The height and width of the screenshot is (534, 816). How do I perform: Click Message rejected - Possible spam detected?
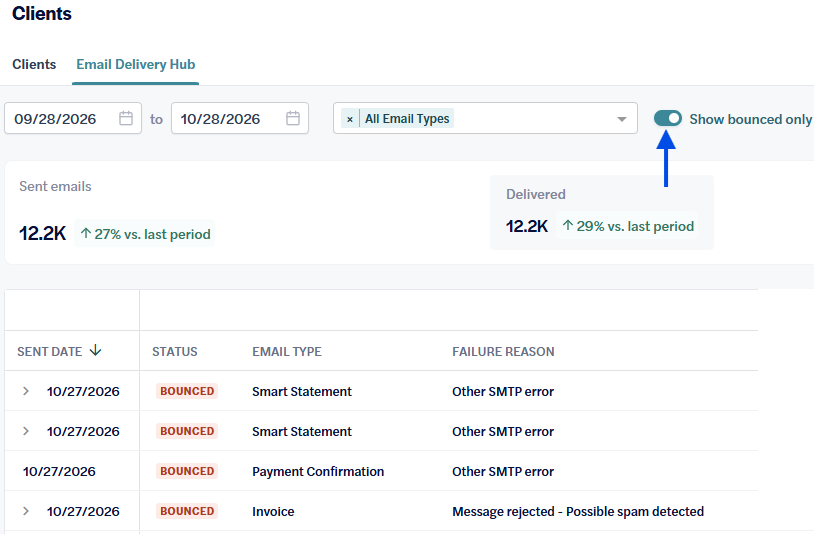[x=578, y=512]
